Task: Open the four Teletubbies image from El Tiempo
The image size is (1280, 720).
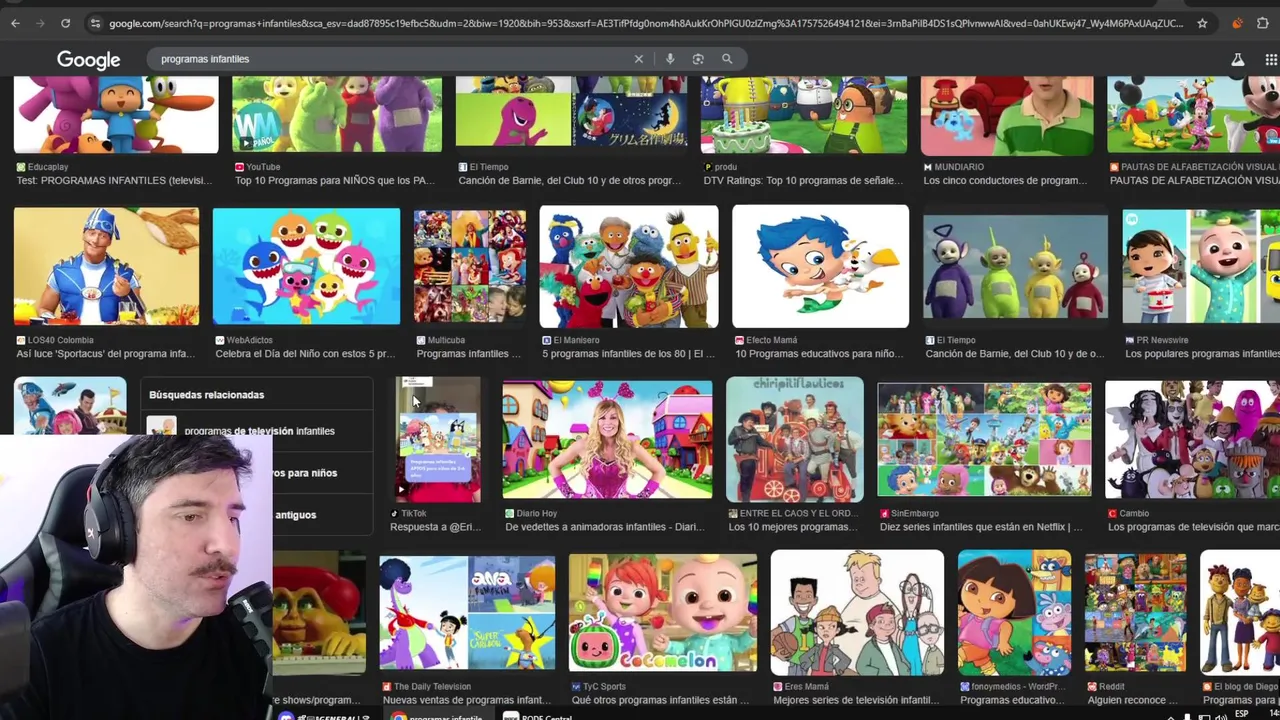Action: pos(1015,266)
